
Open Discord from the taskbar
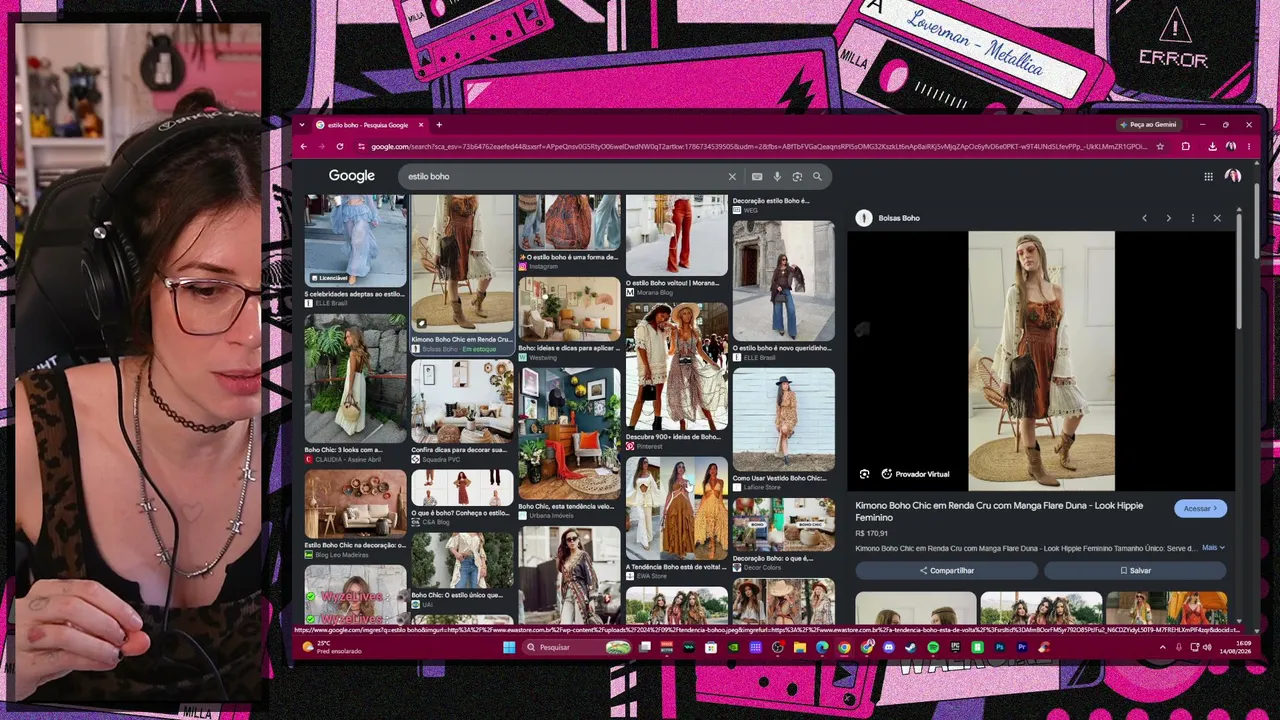889,647
